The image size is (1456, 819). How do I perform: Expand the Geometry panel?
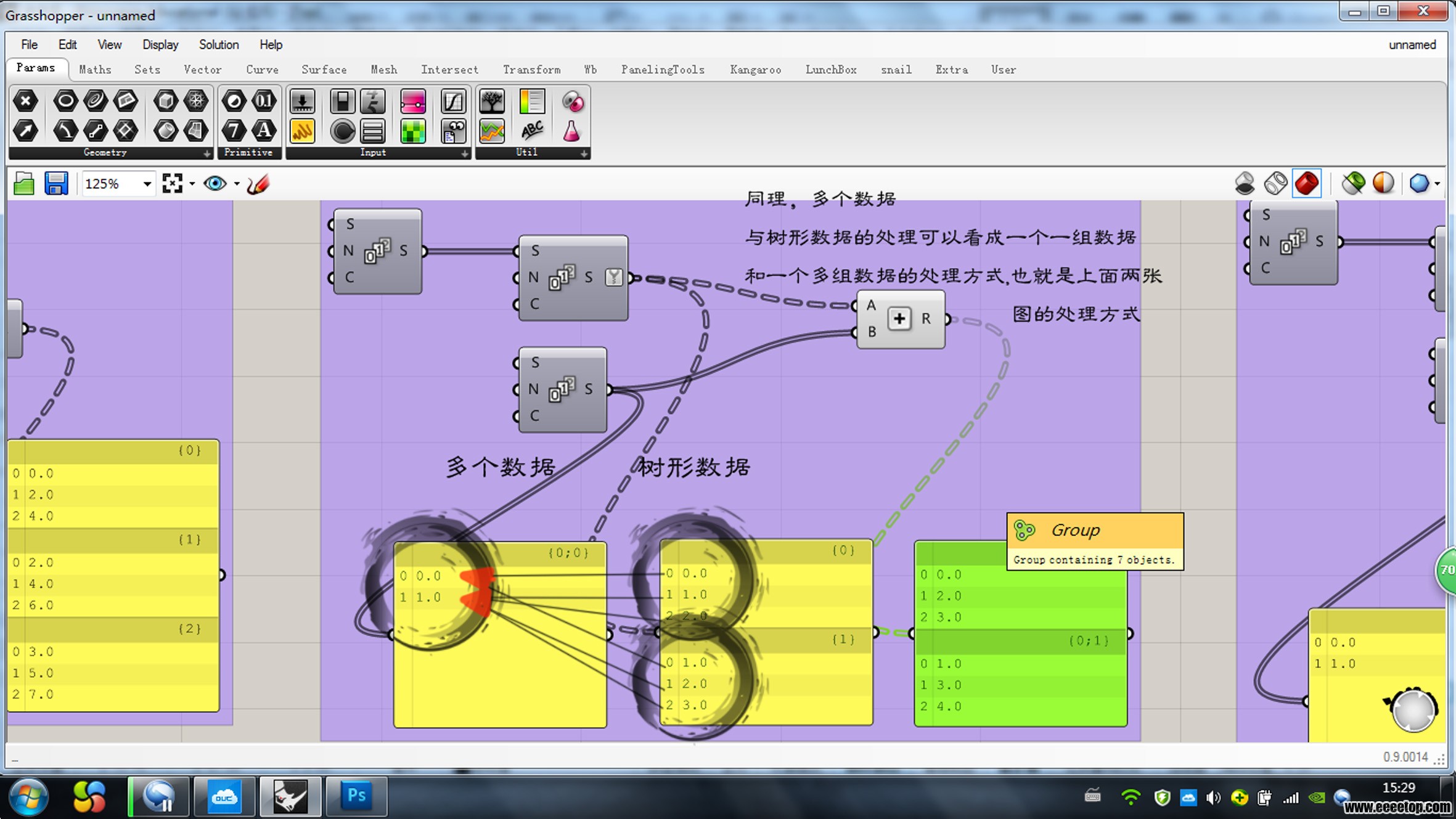coord(207,153)
